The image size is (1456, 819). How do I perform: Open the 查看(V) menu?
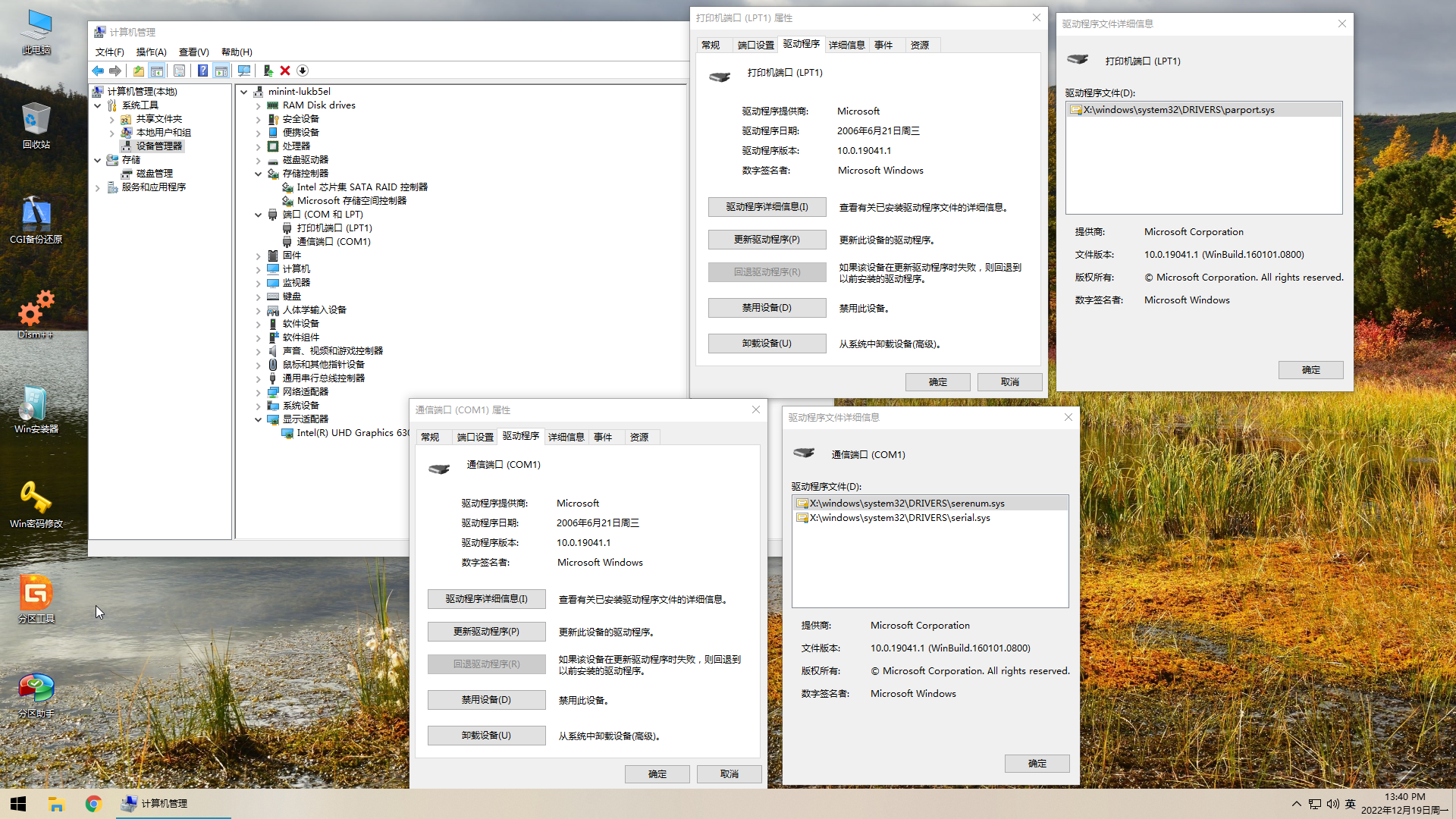pyautogui.click(x=193, y=52)
